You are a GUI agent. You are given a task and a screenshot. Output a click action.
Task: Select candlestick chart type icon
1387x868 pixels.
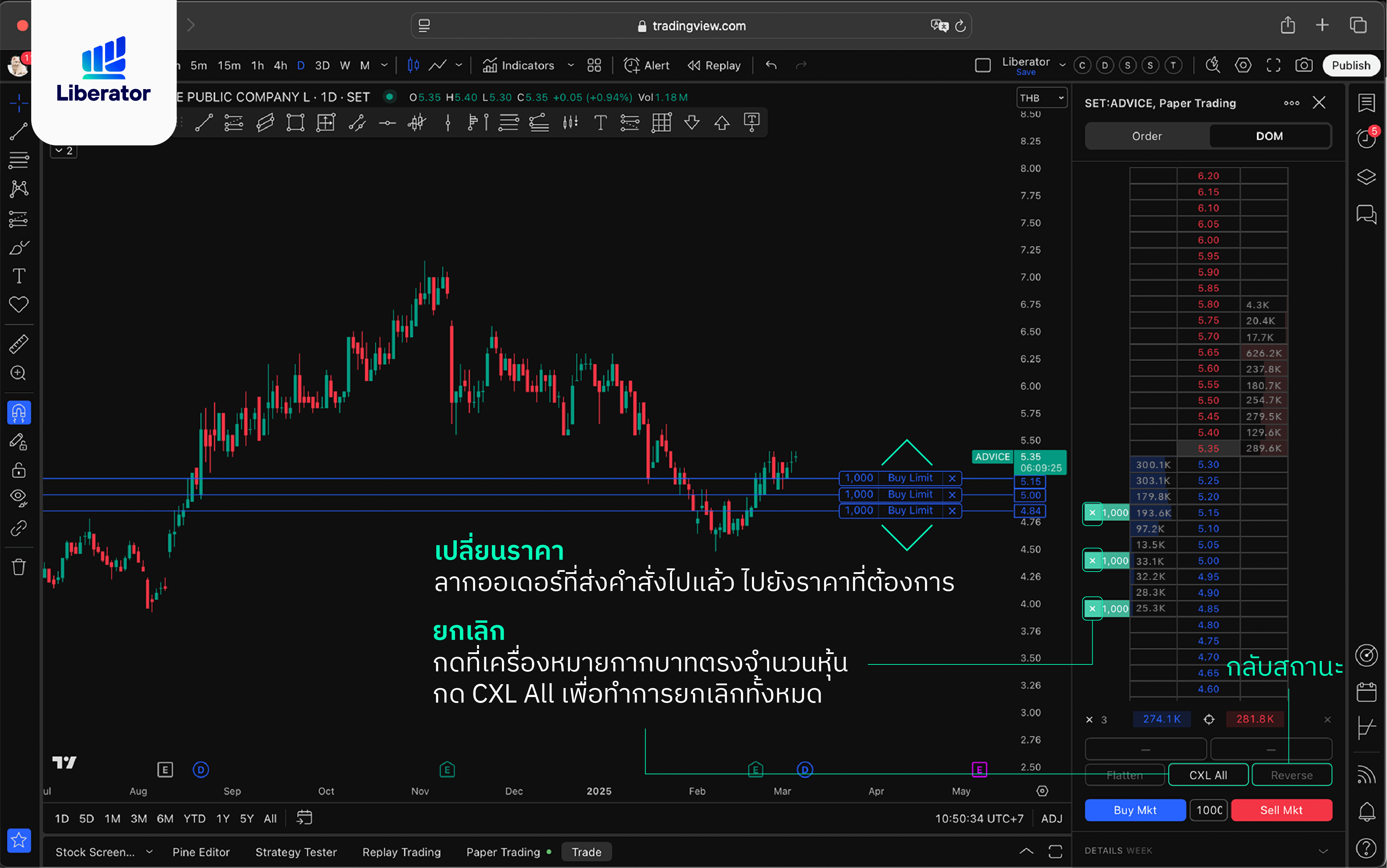coord(413,66)
